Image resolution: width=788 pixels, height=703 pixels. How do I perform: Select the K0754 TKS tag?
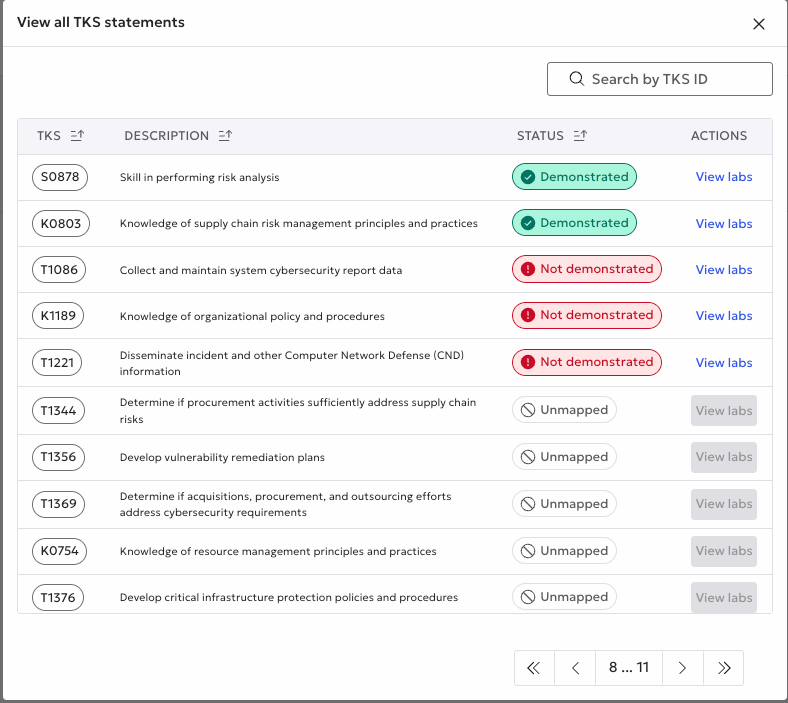click(59, 551)
